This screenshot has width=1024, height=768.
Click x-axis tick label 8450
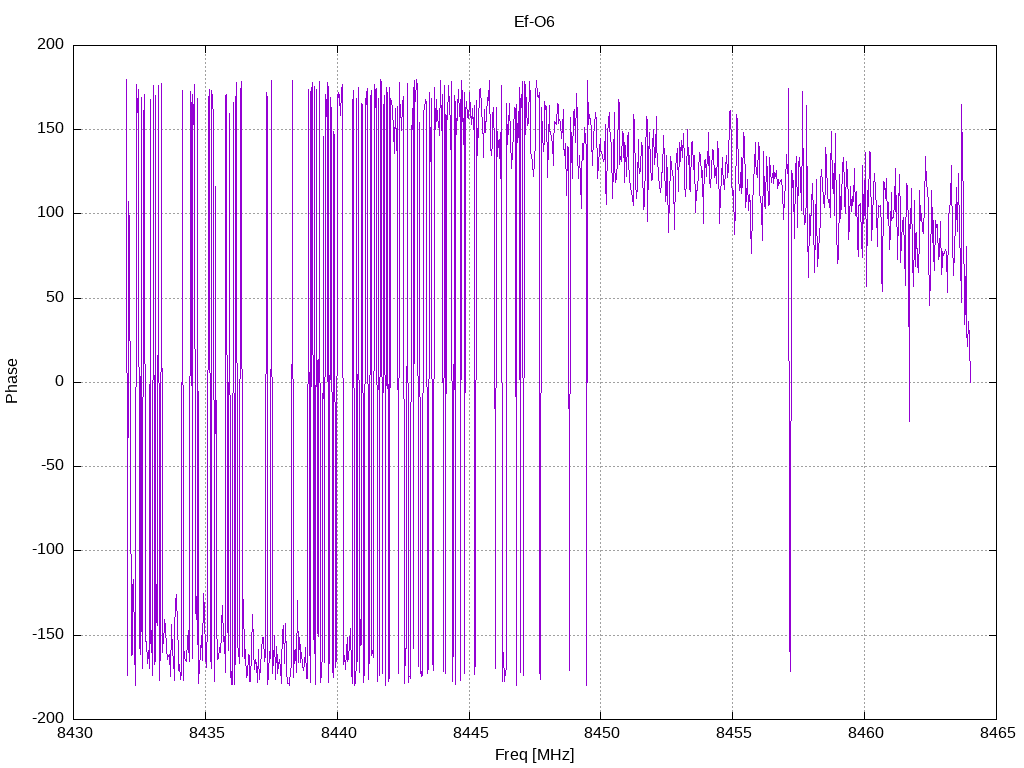point(601,733)
